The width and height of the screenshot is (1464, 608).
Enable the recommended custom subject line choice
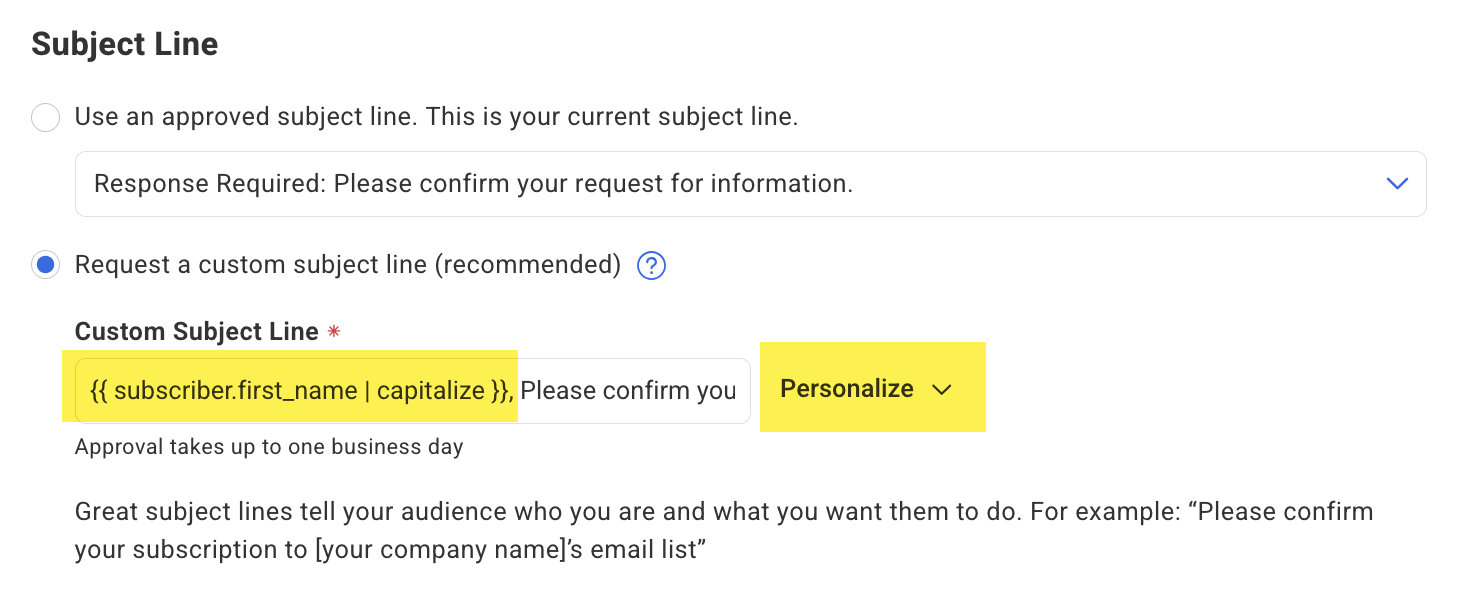click(x=45, y=265)
